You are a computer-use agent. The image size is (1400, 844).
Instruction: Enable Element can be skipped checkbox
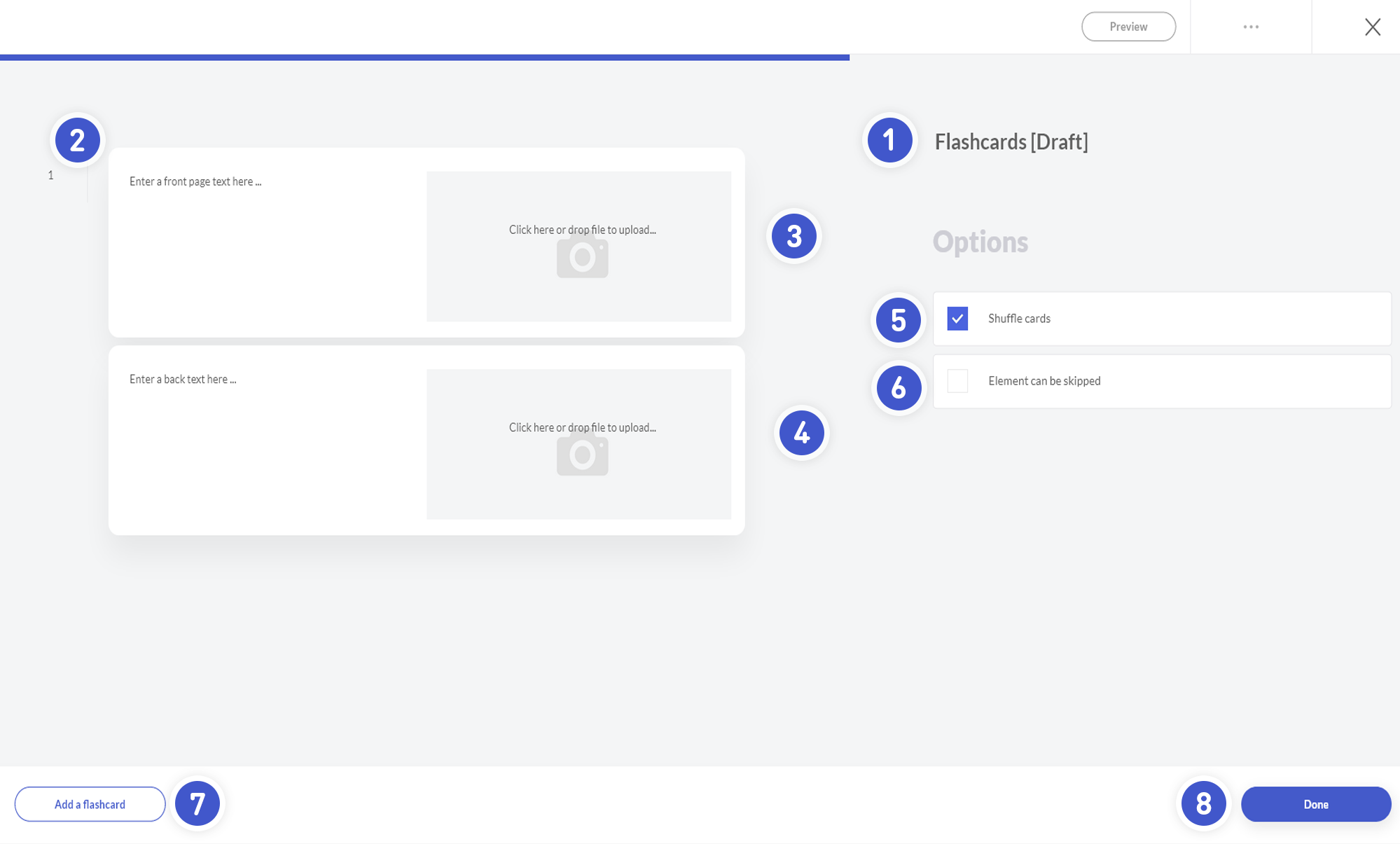(x=957, y=381)
